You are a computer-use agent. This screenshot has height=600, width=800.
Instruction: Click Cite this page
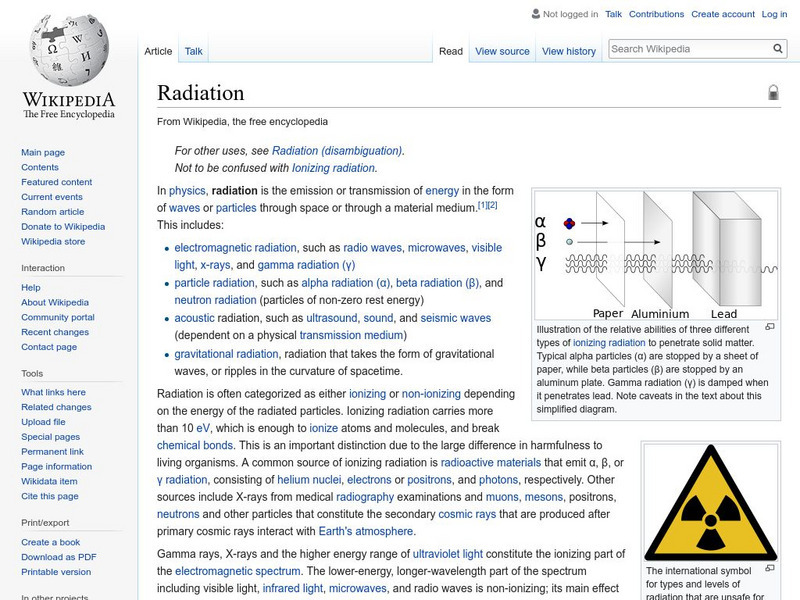pos(49,495)
